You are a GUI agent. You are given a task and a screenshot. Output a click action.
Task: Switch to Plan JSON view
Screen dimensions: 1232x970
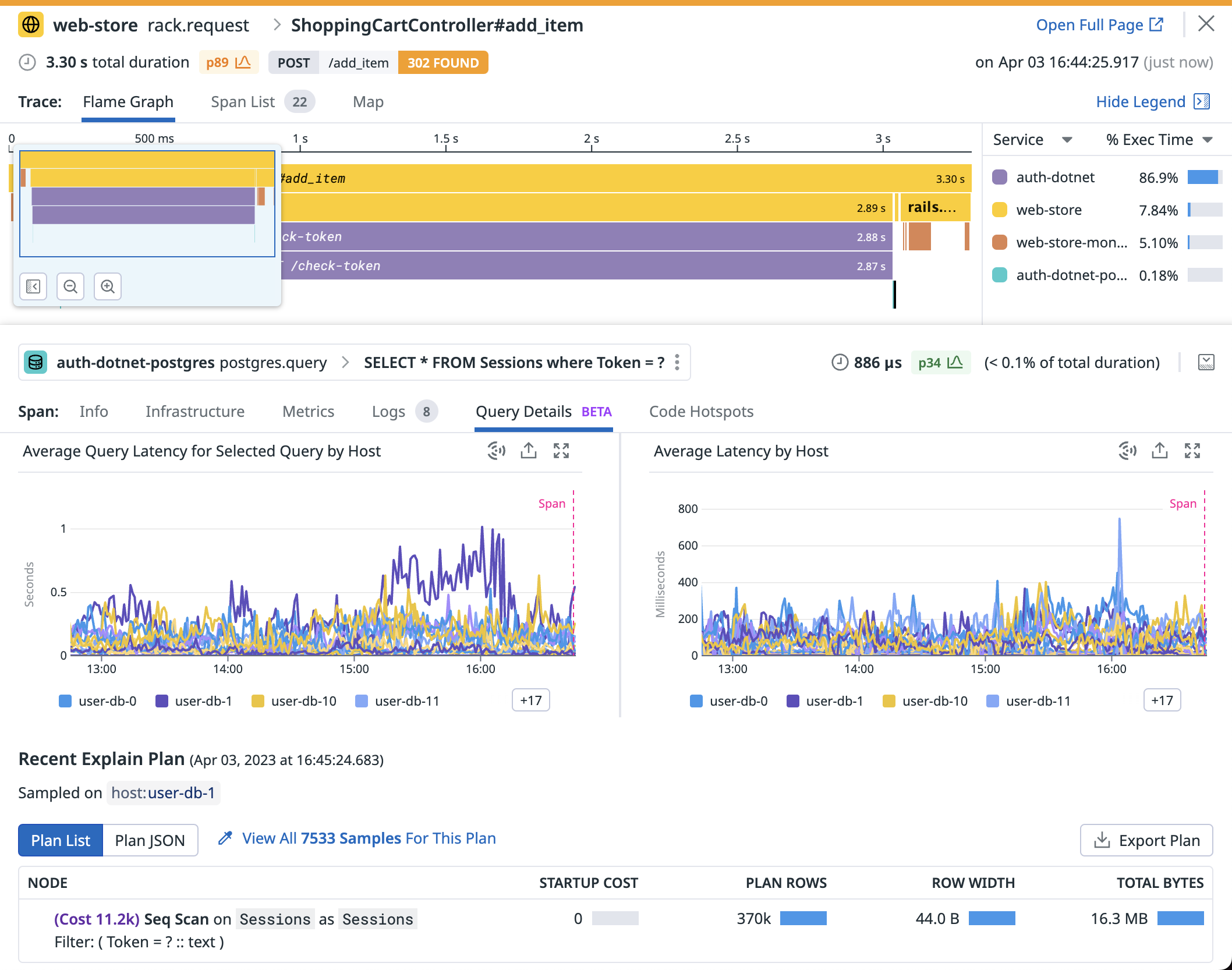[150, 840]
